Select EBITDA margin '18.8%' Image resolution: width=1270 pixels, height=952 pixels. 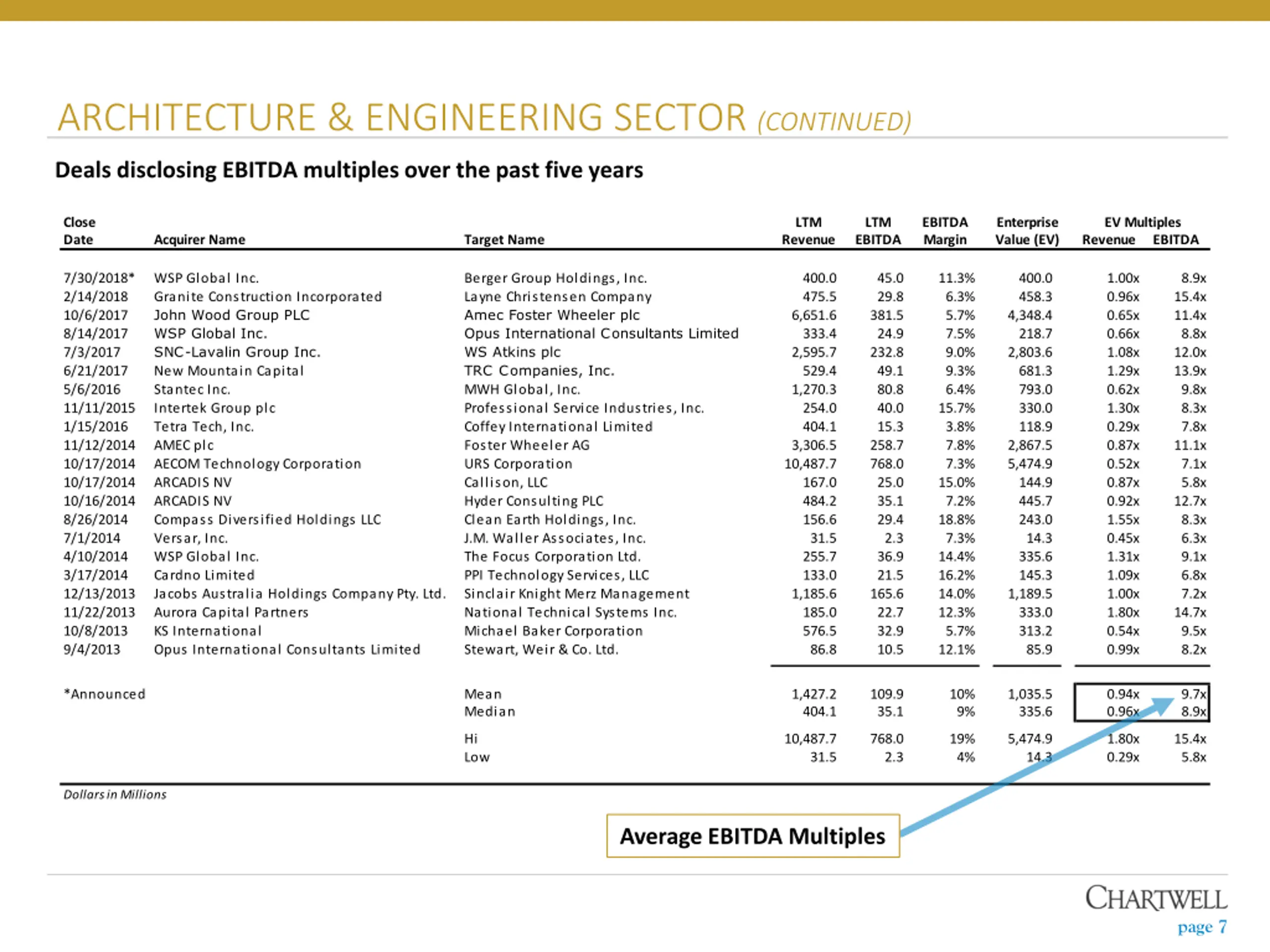point(956,519)
